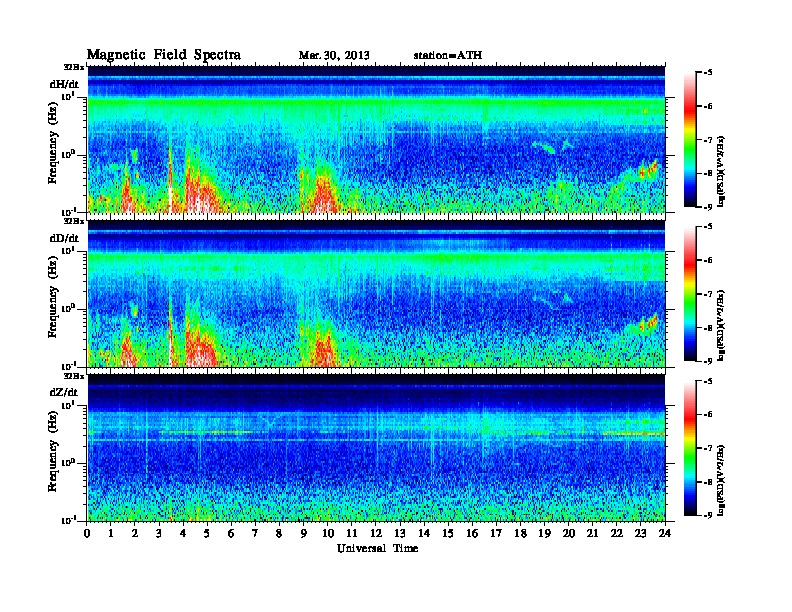This screenshot has width=792, height=612.
Task: Click hour tick label '16' on time axis
Action: pyautogui.click(x=472, y=533)
